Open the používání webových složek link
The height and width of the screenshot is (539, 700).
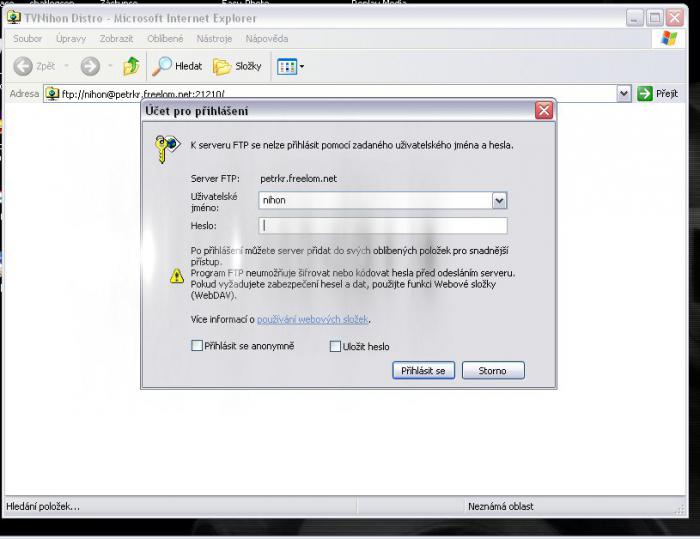coord(312,319)
